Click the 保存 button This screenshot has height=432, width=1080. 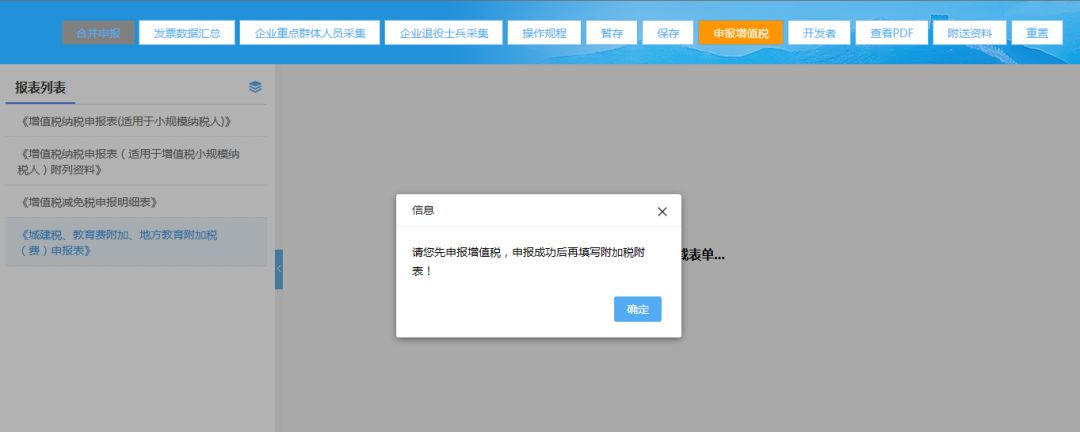coord(667,33)
